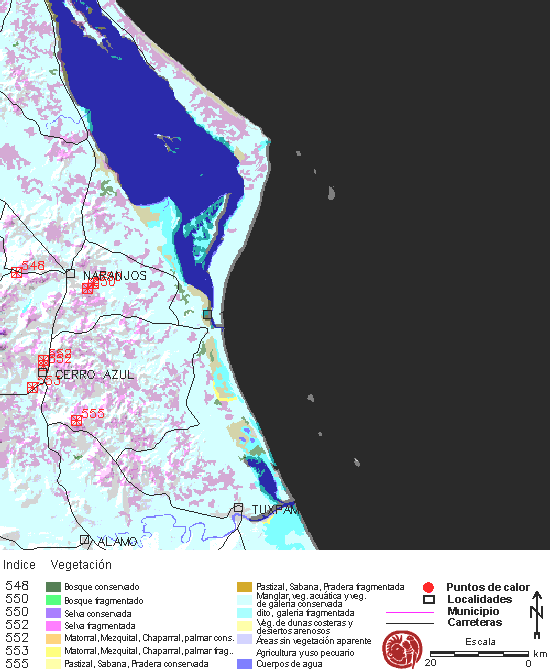Click the CERRO AZUL town label
Image resolution: width=550 pixels, height=670 pixels.
(x=94, y=375)
